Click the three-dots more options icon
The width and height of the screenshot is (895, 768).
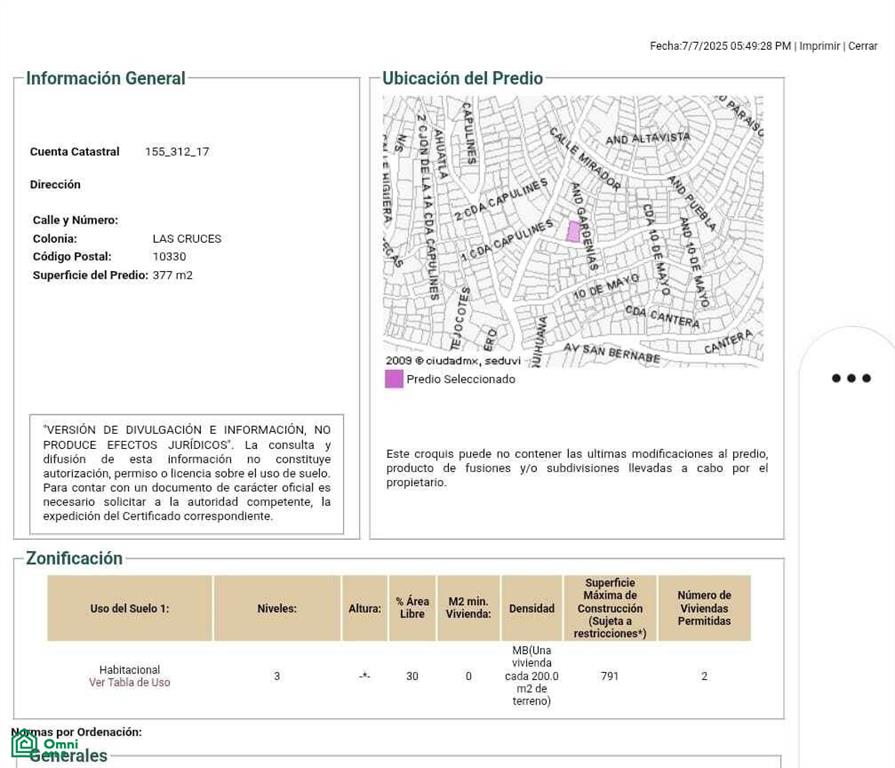click(x=851, y=378)
